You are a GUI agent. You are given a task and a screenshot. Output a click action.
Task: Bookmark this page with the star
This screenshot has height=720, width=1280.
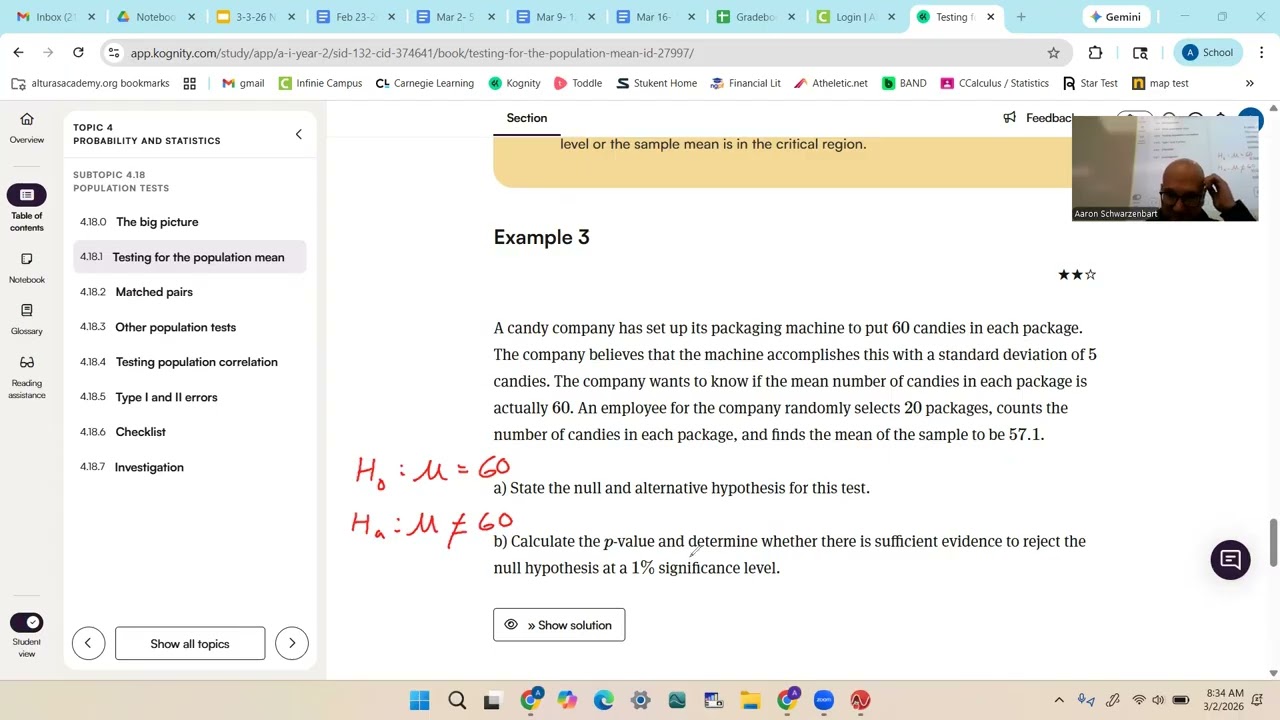pyautogui.click(x=1053, y=53)
